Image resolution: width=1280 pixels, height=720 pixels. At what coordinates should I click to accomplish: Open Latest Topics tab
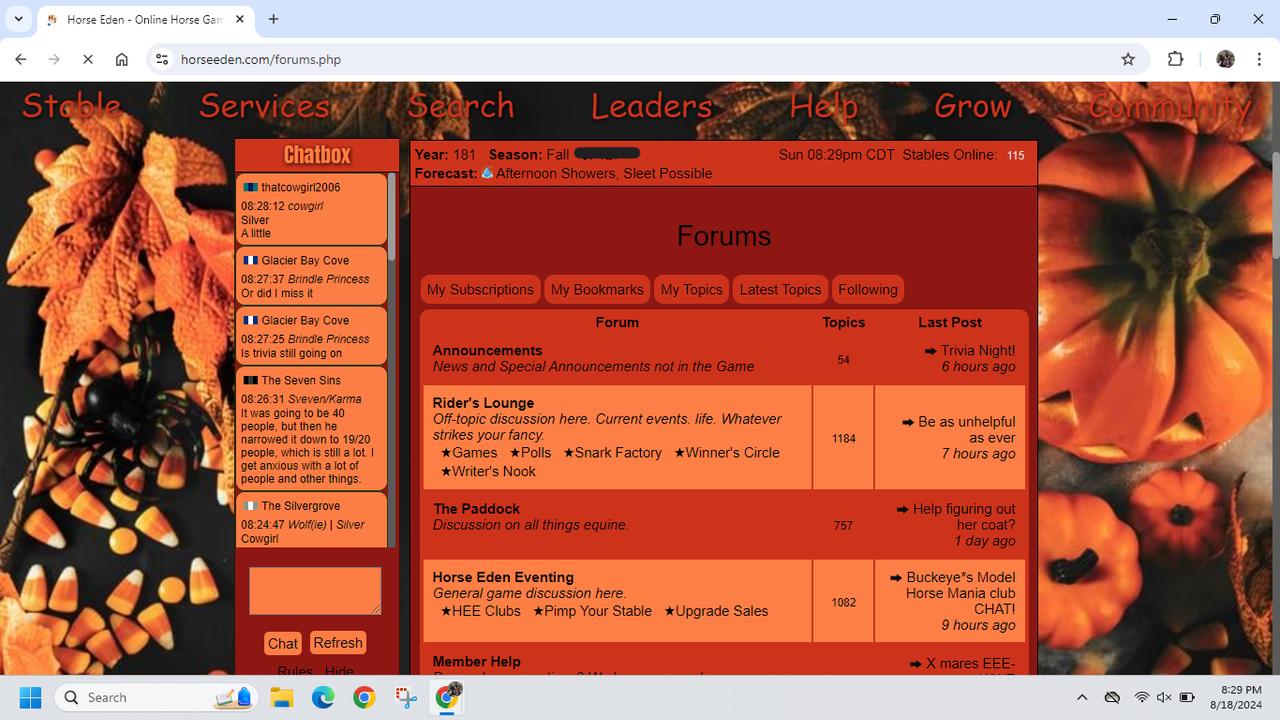click(780, 289)
